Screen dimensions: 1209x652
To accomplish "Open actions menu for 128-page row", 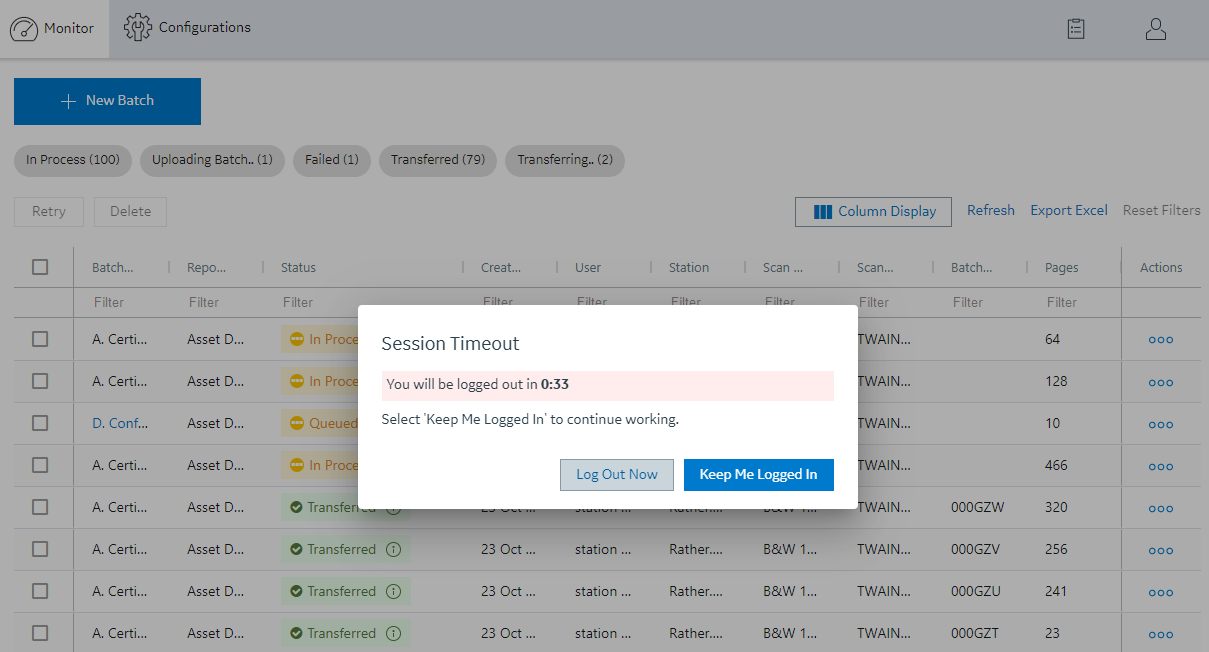I will pos(1161,382).
